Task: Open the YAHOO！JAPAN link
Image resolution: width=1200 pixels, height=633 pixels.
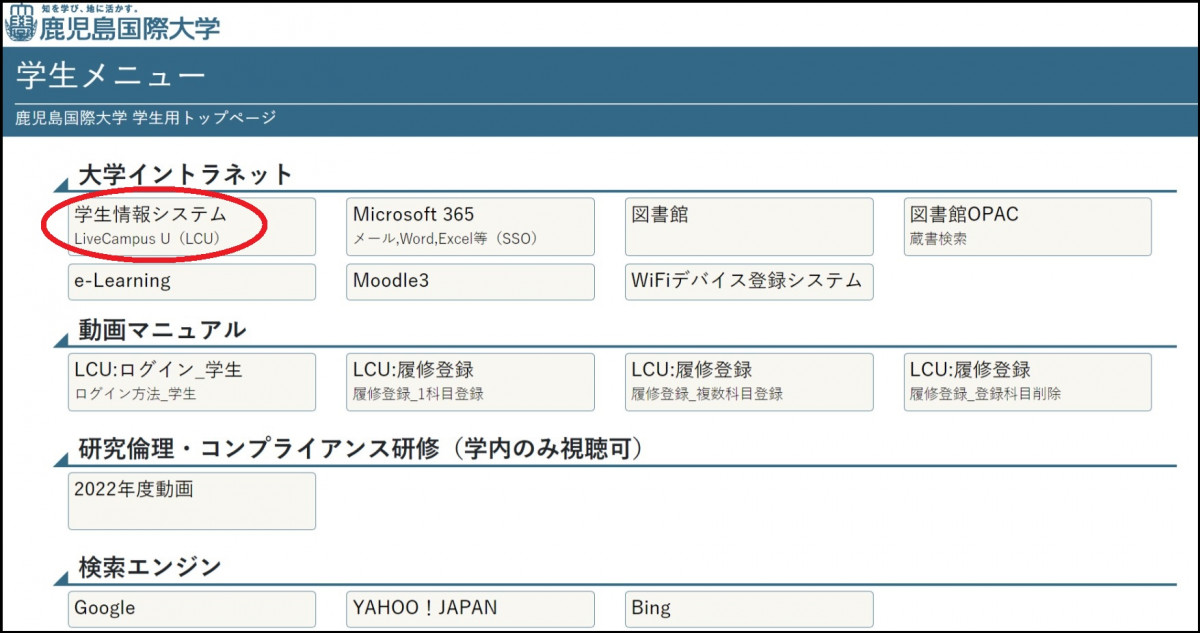Action: pyautogui.click(x=470, y=609)
